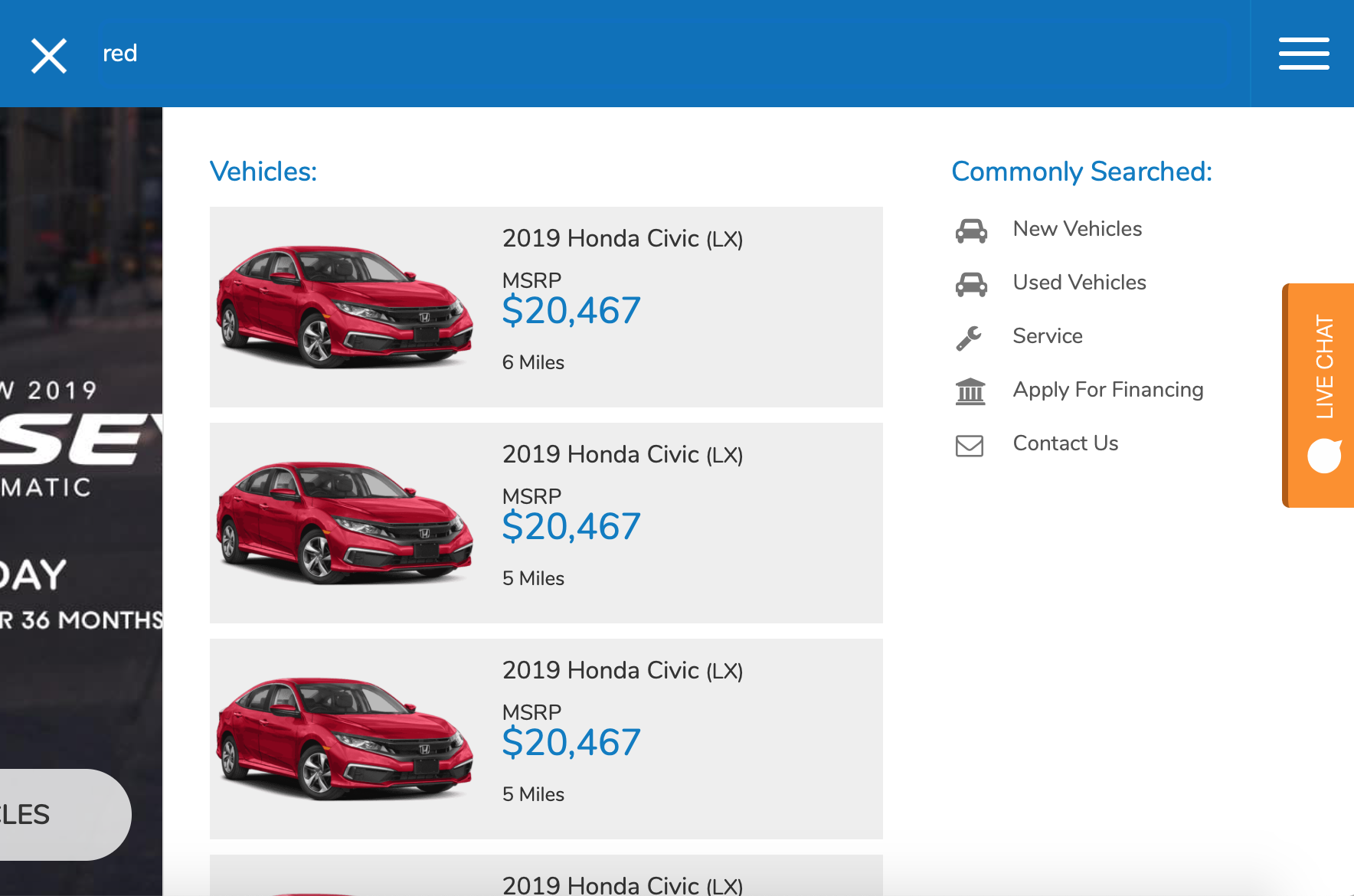Click the search field containing 'red'
Image resolution: width=1354 pixels, height=896 pixels.
click(674, 54)
